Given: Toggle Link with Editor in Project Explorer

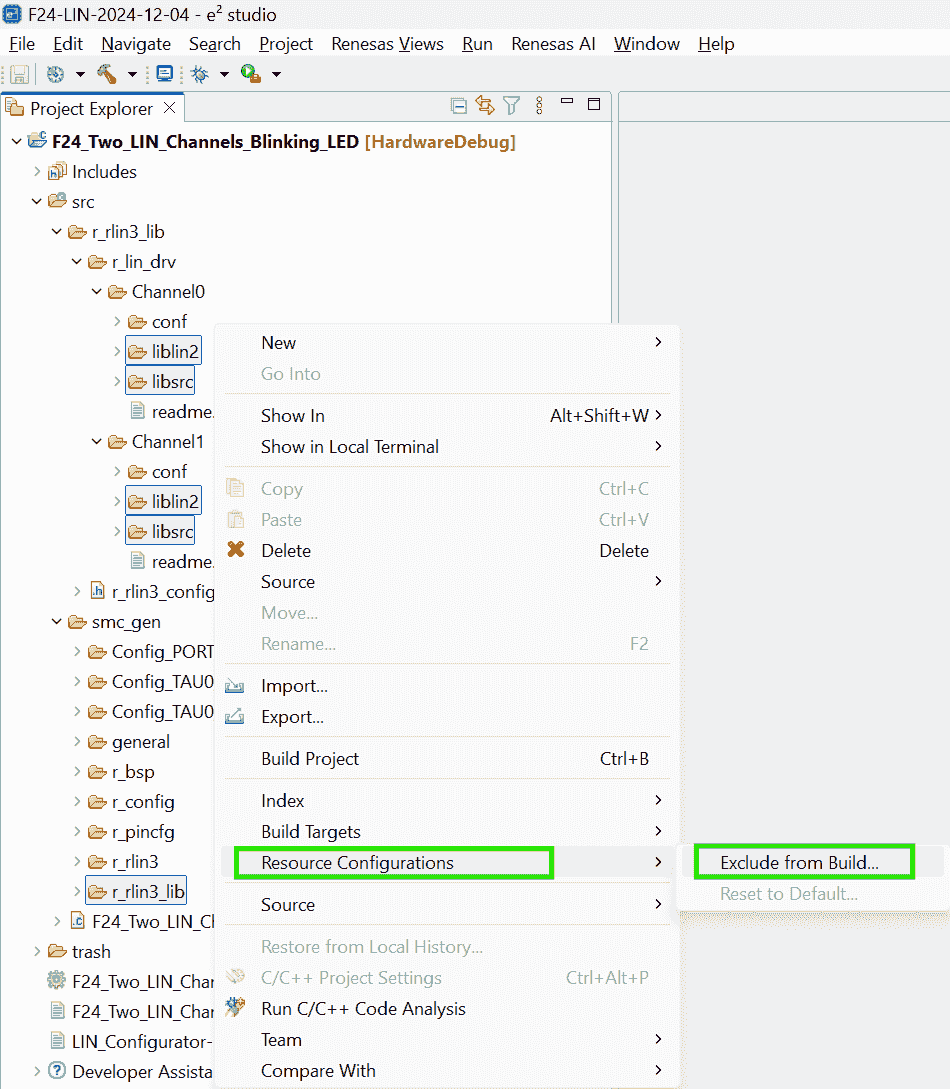Looking at the screenshot, I should 485,106.
